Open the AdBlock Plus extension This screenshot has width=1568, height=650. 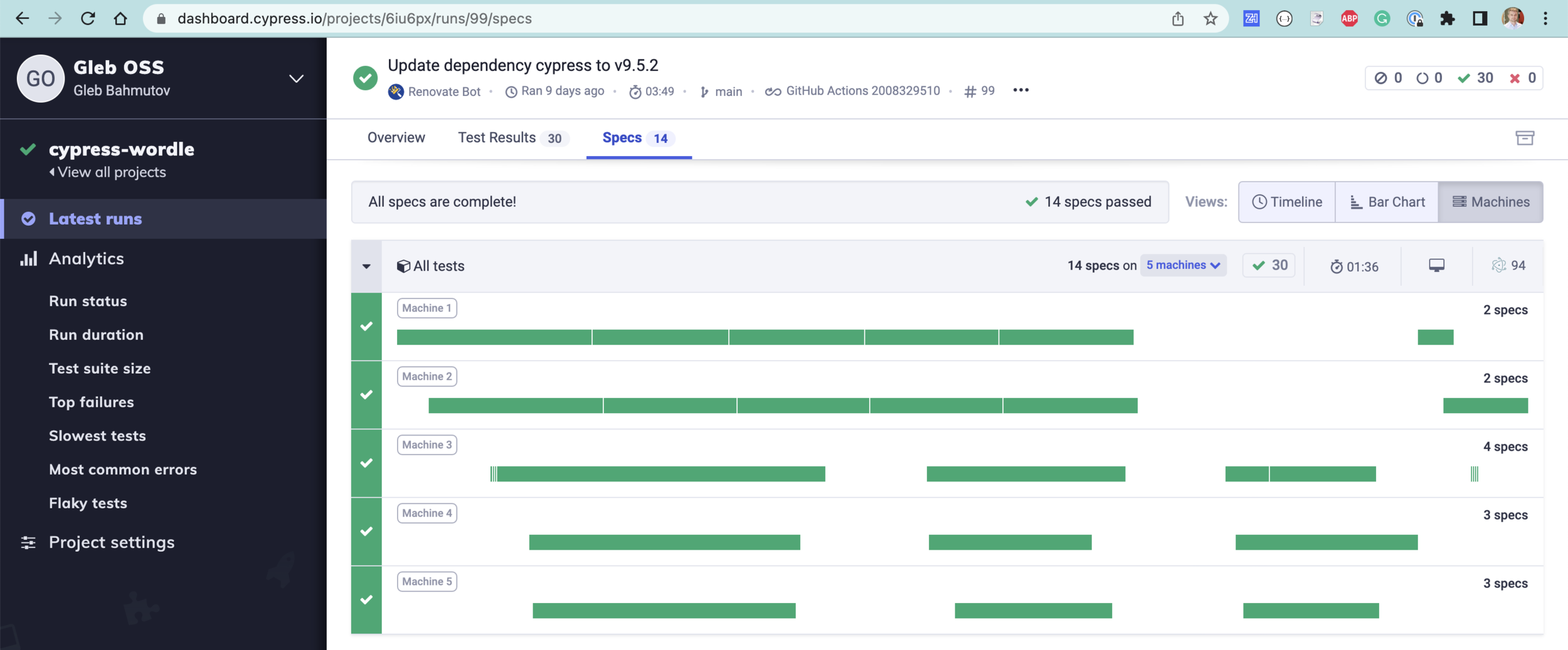[1349, 19]
